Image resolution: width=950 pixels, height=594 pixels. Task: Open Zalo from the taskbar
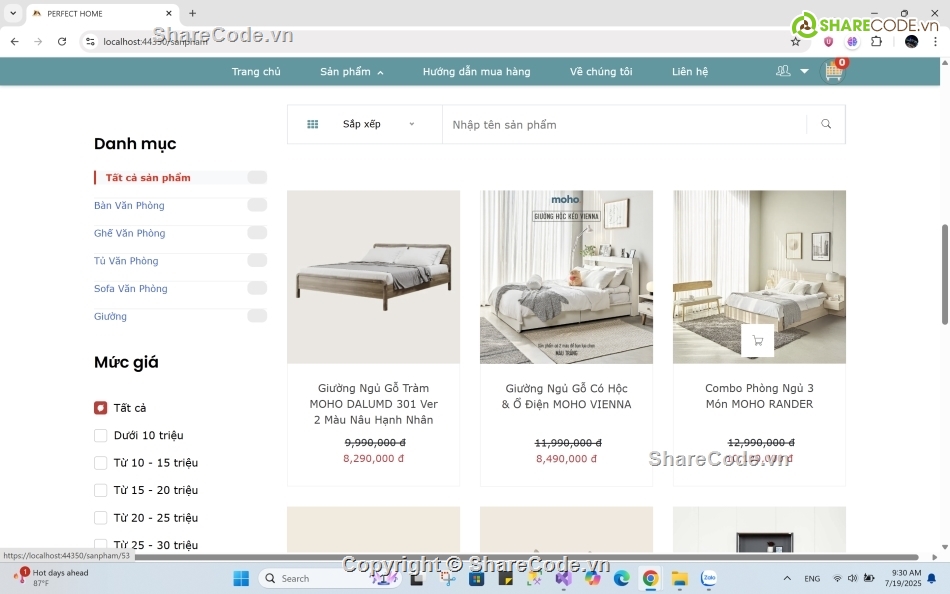pyautogui.click(x=708, y=578)
